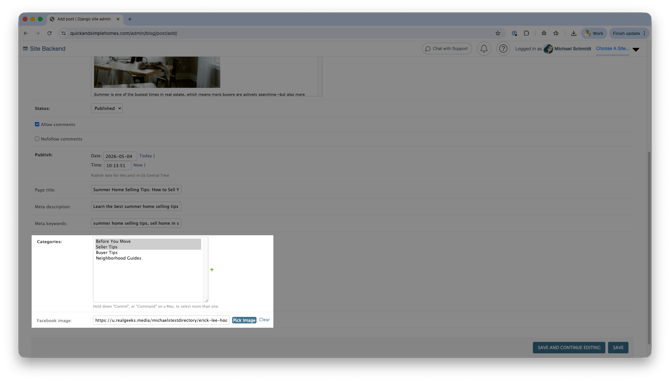This screenshot has width=670, height=382.
Task: Toggle the Allow comments checkbox
Action: [x=37, y=124]
